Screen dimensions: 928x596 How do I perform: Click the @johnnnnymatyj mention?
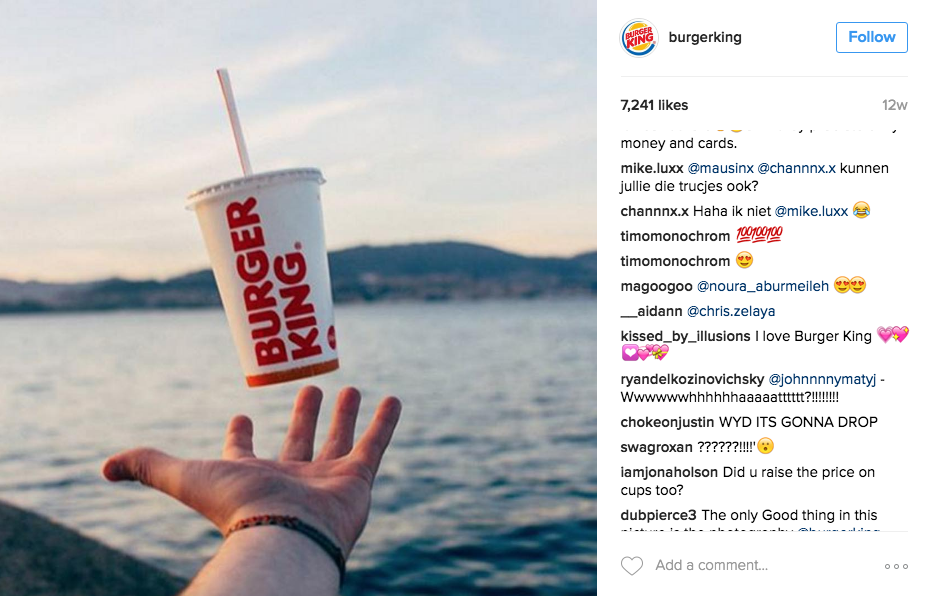tap(821, 379)
